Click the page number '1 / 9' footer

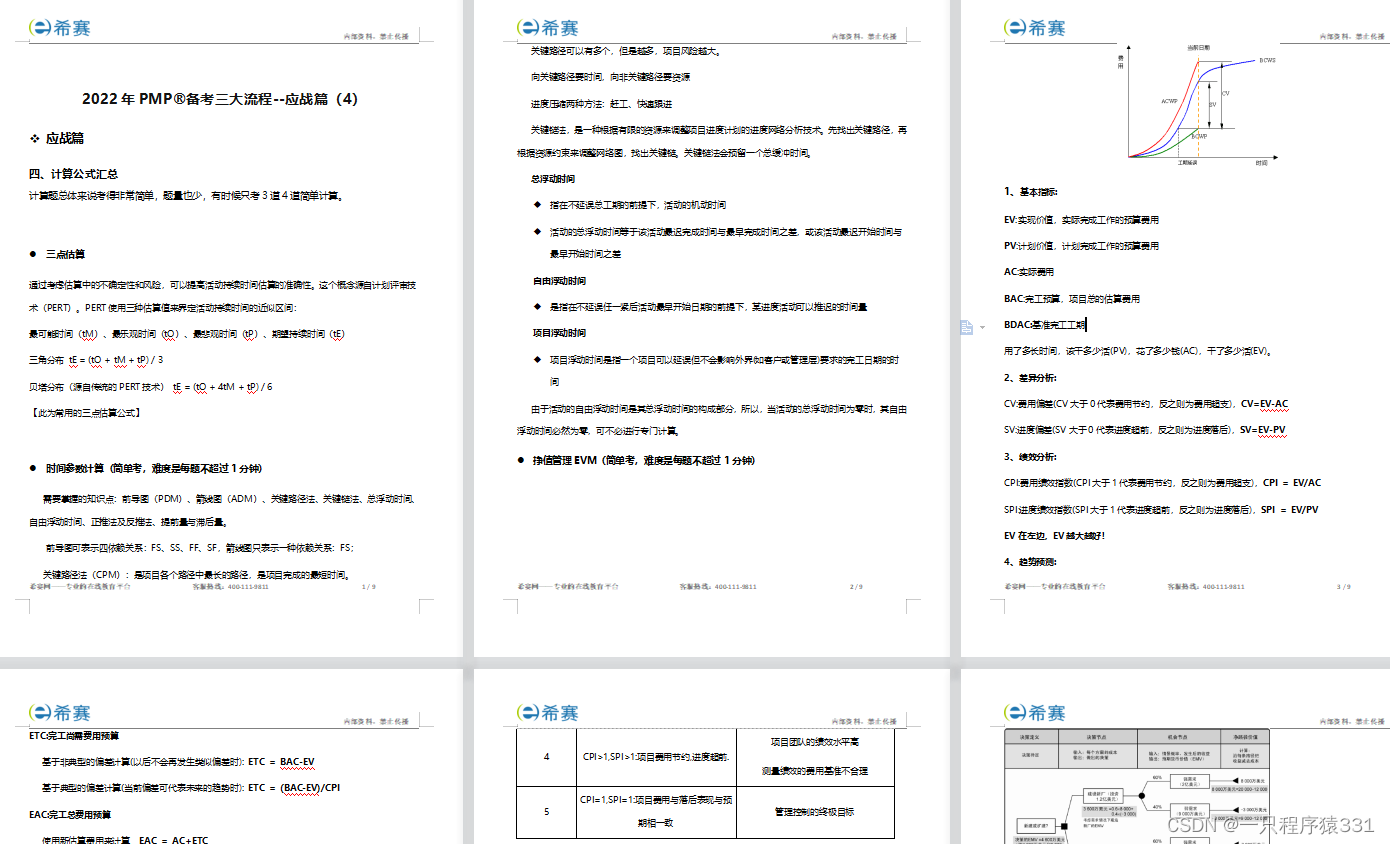[x=368, y=587]
